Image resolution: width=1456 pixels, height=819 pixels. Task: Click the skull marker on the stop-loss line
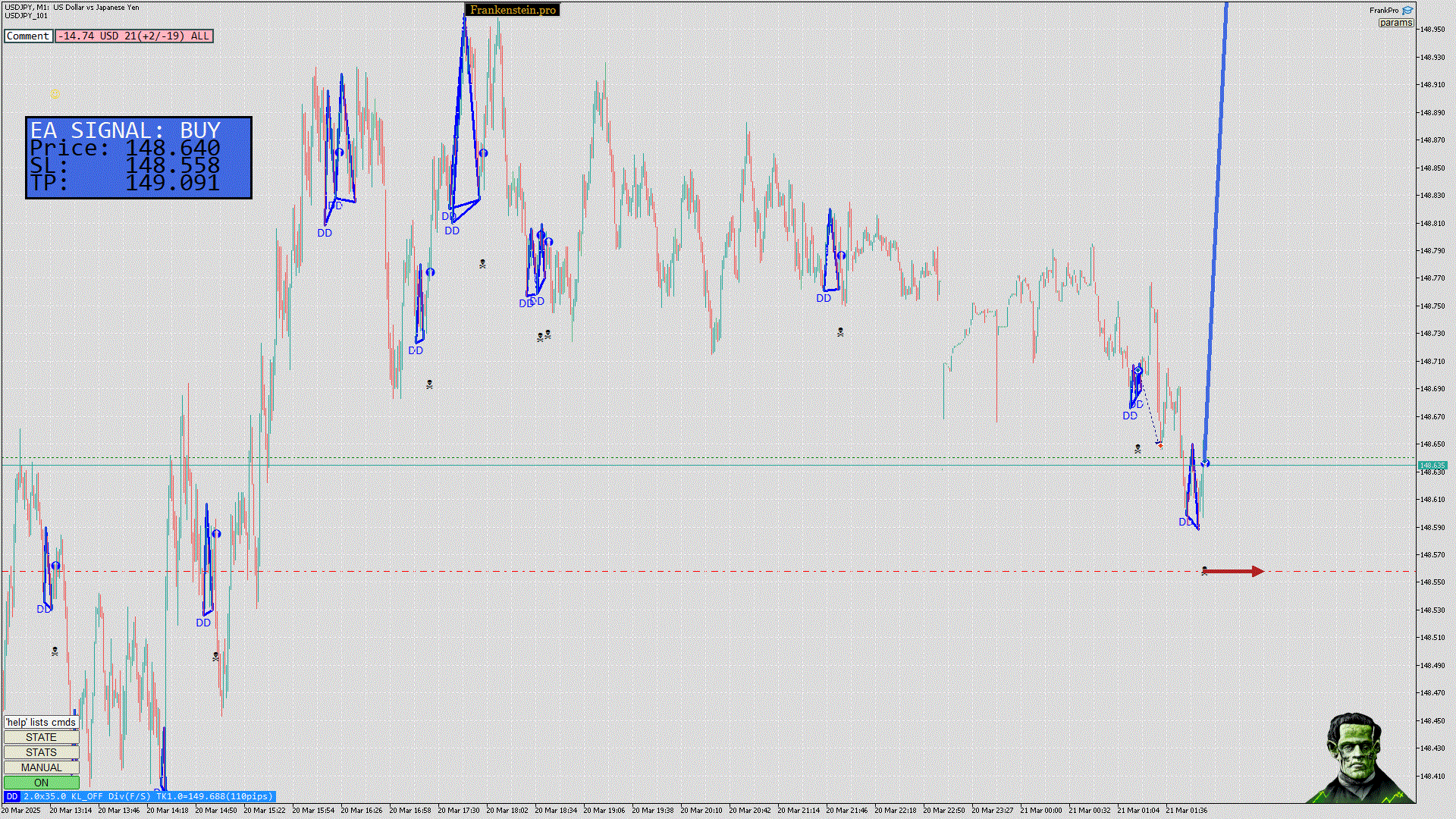1204,570
